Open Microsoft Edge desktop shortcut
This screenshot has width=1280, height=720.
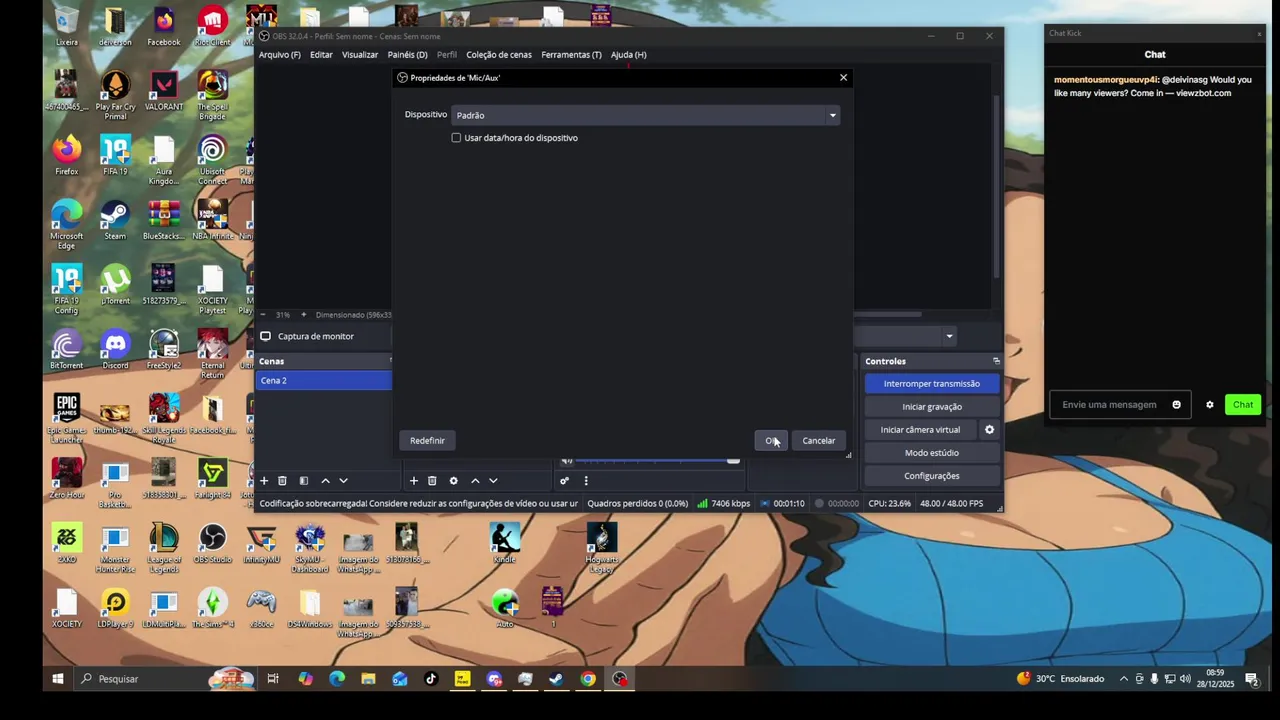[x=67, y=226]
